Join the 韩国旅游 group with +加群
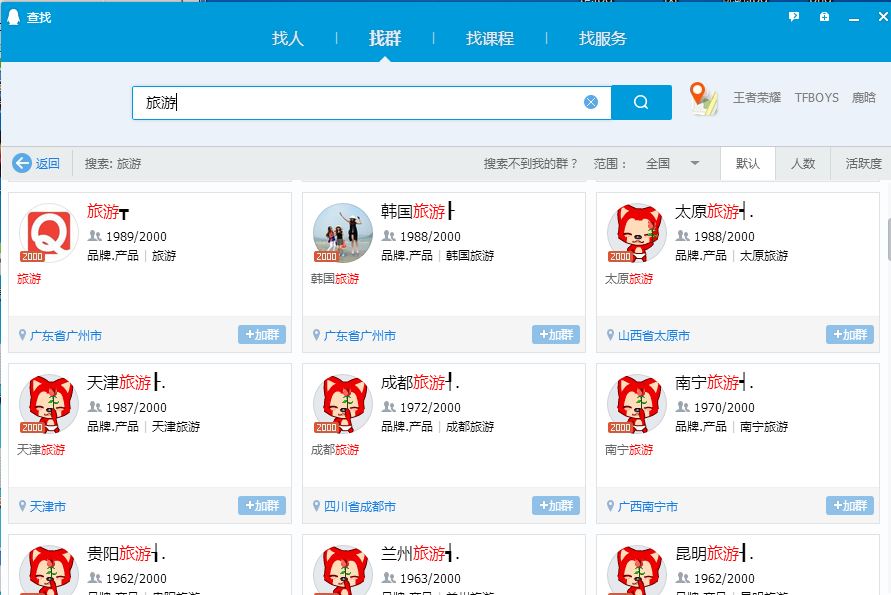This screenshot has height=595, width=891. pos(556,335)
